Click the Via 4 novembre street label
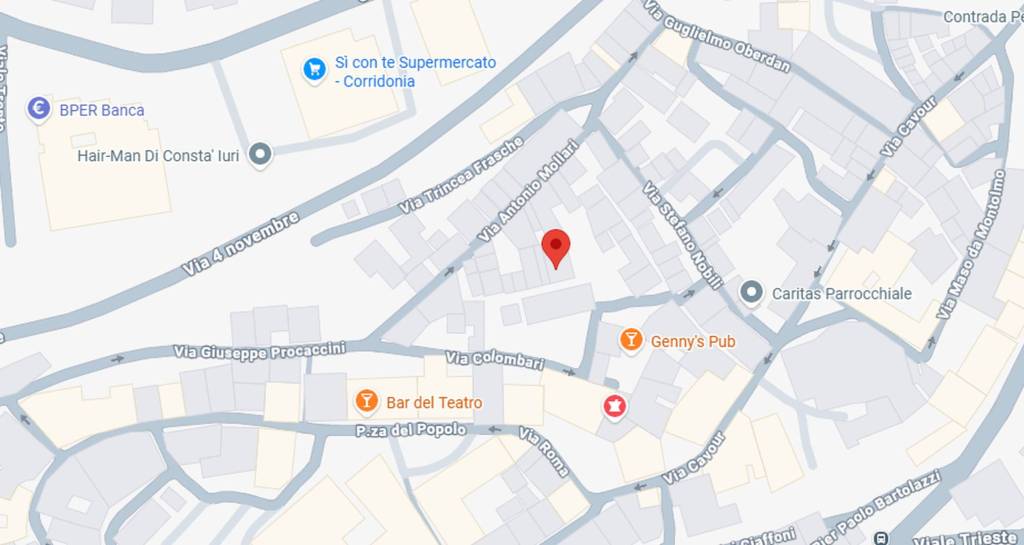The width and height of the screenshot is (1024, 545). pos(240,243)
